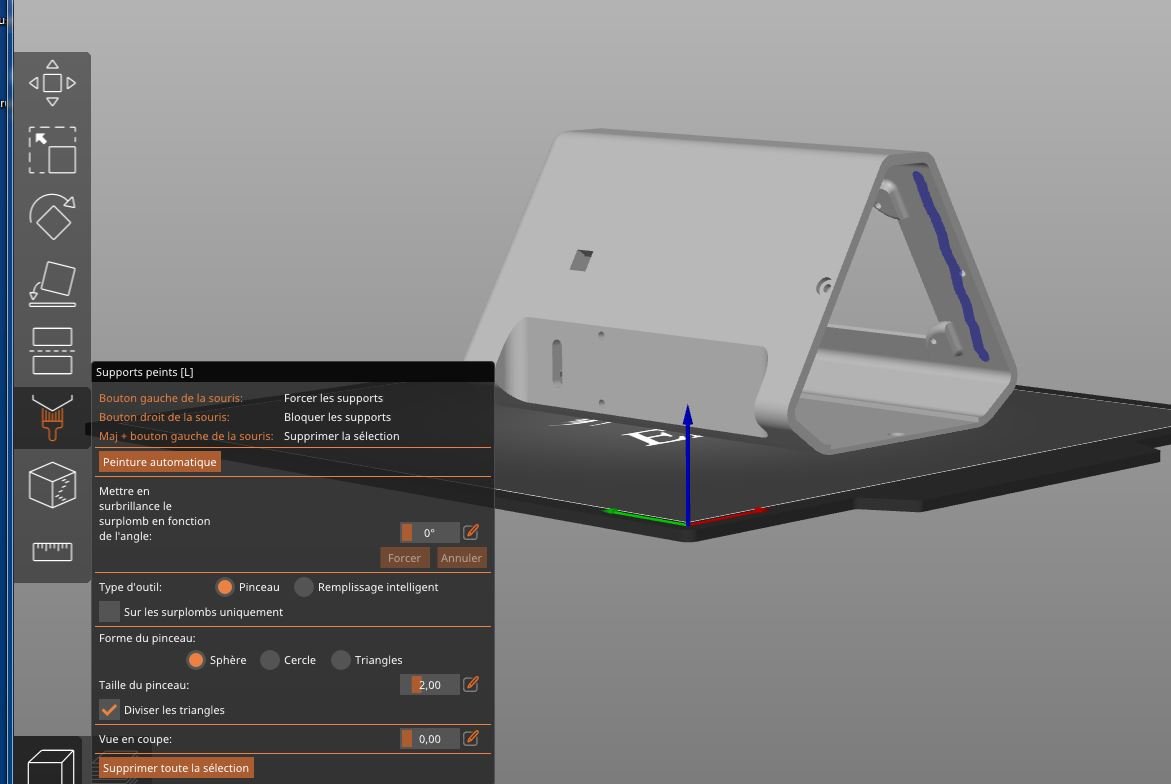Open the Seam painting cube tool
This screenshot has width=1171, height=784.
click(x=52, y=485)
